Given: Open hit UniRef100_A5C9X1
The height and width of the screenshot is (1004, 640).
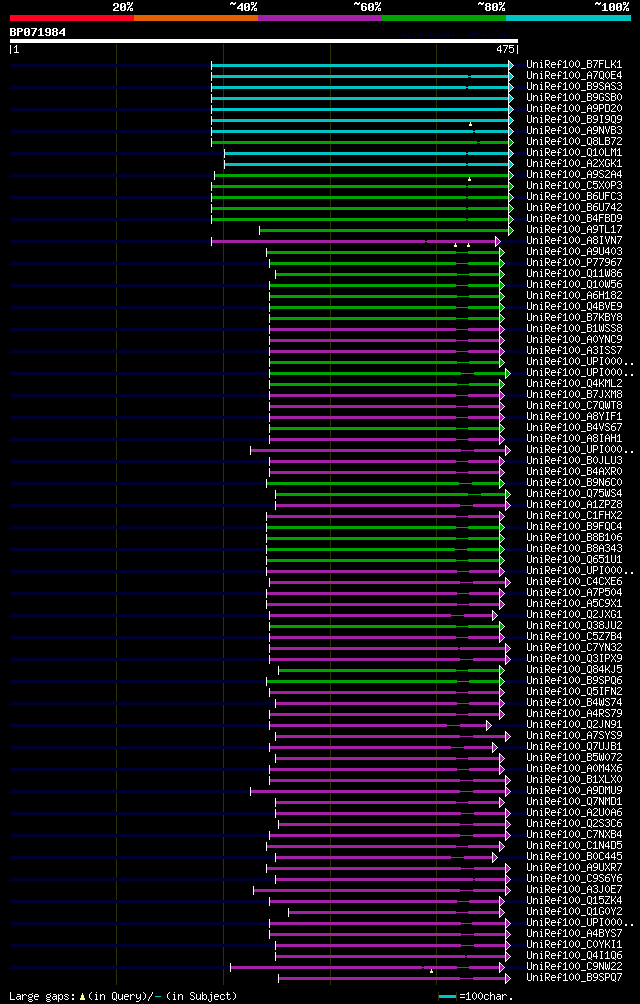Looking at the screenshot, I should (x=573, y=604).
